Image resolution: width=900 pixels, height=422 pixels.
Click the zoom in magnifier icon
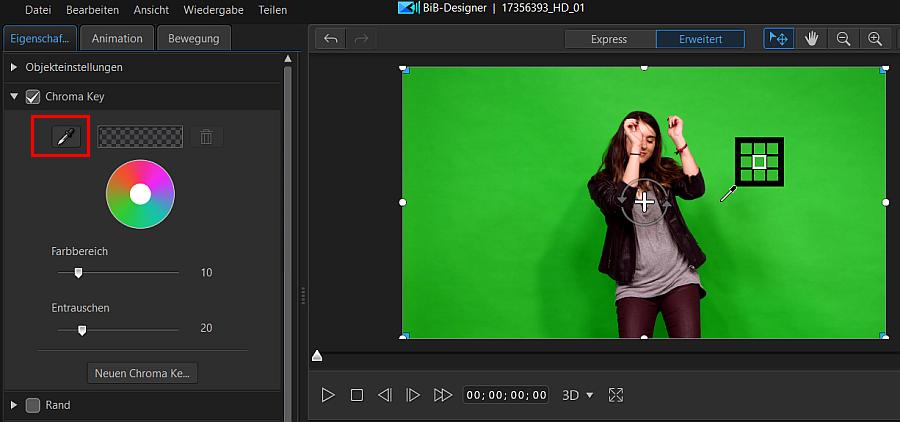point(875,39)
